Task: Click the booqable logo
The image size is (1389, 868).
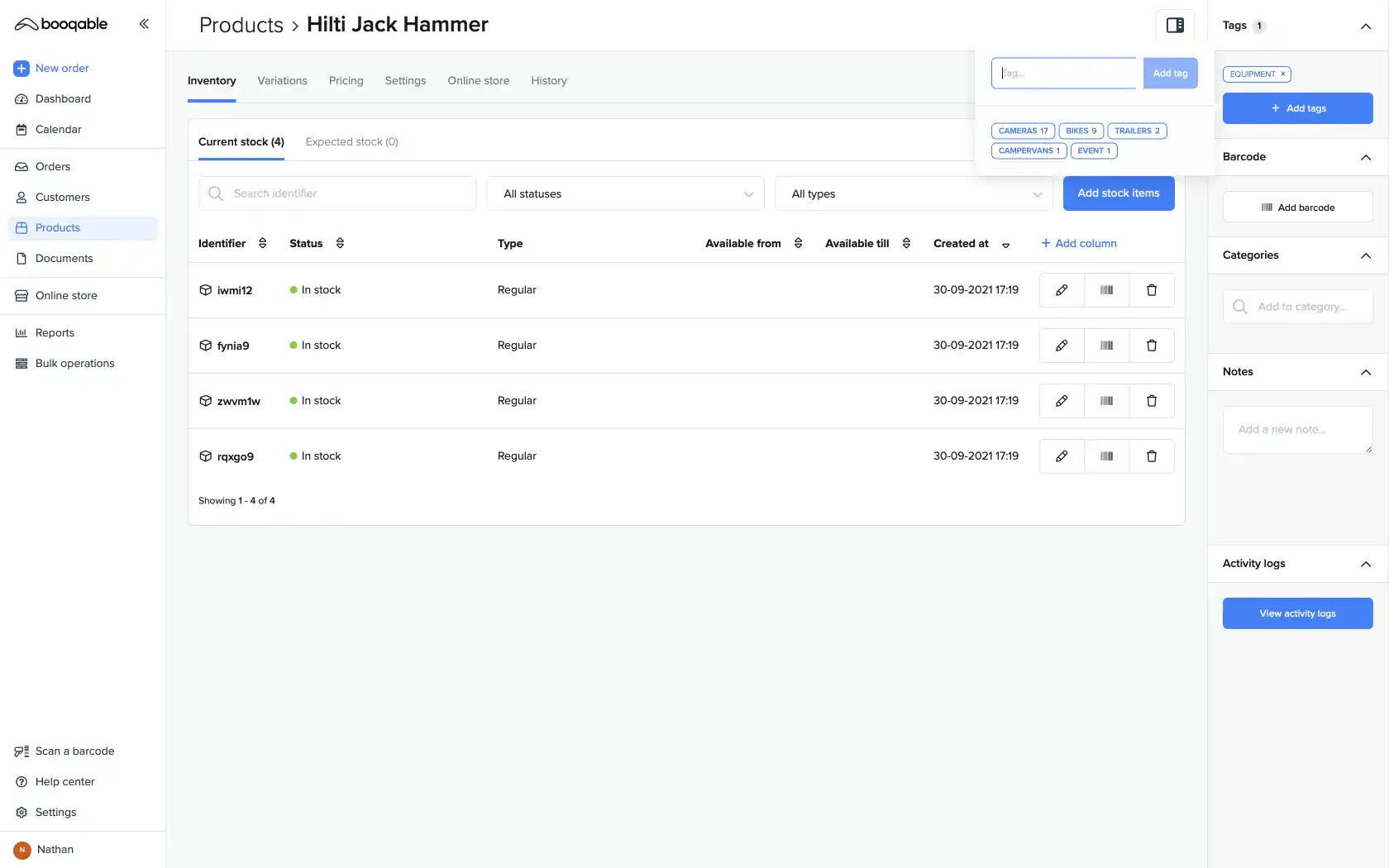Action: (61, 24)
